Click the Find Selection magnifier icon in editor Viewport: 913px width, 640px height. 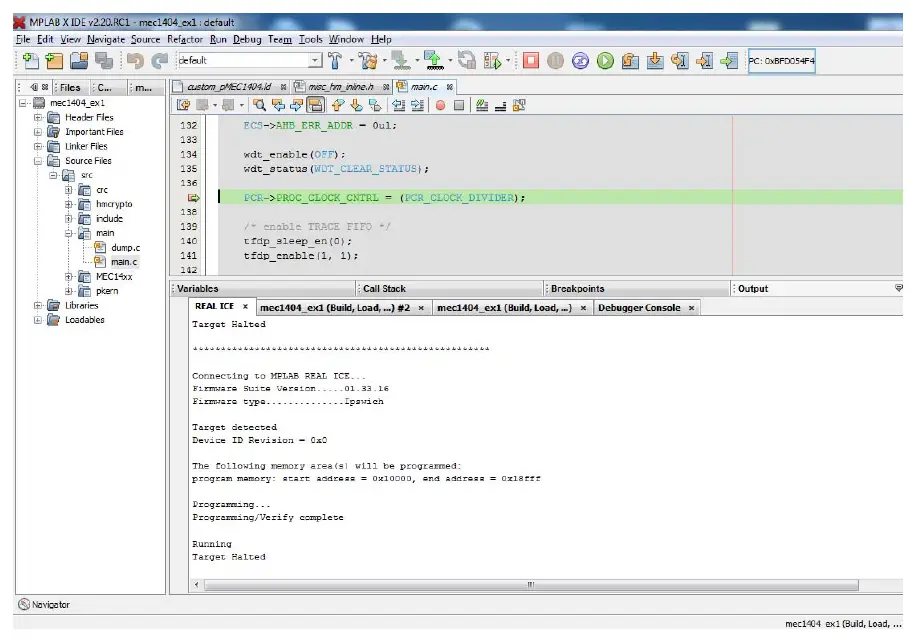coord(259,105)
